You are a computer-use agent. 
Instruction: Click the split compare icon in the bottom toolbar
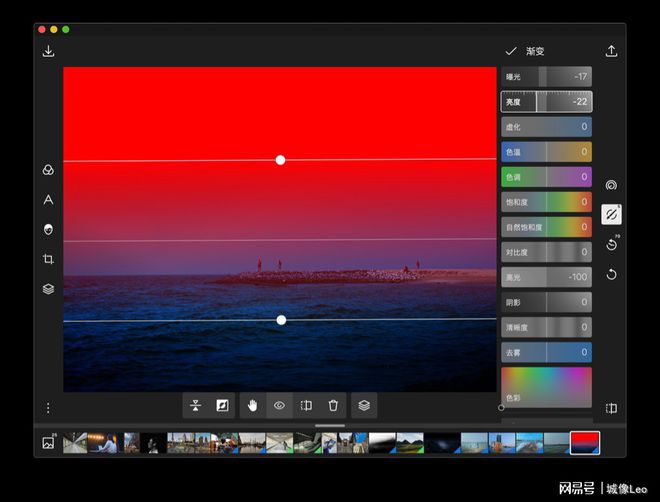point(306,406)
